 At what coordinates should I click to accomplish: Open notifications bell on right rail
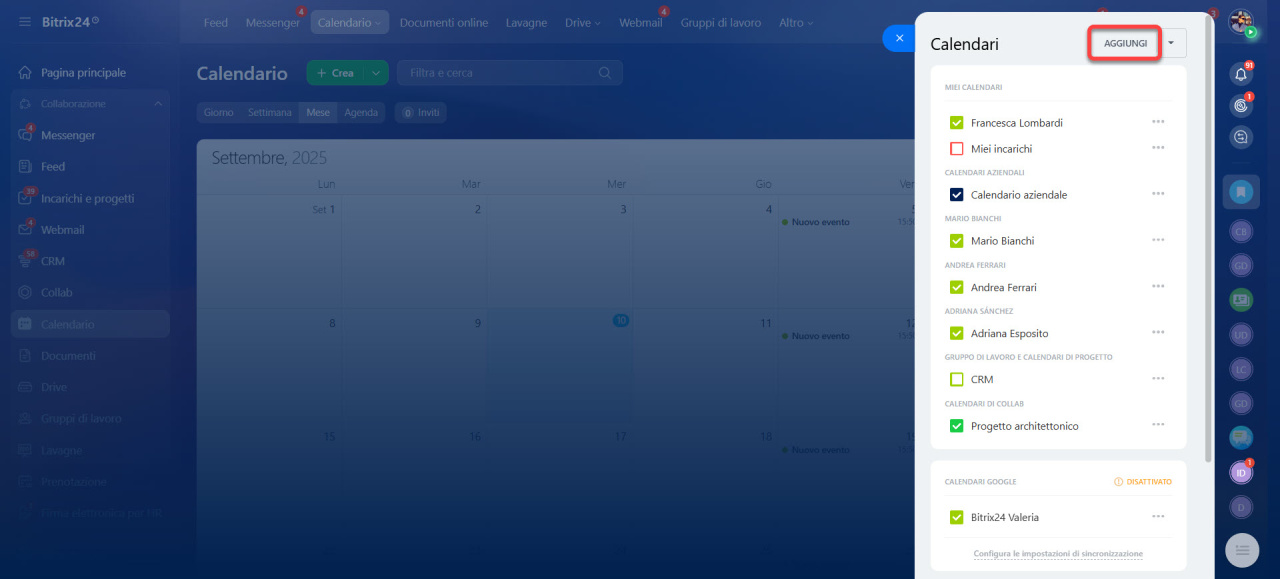[1241, 74]
